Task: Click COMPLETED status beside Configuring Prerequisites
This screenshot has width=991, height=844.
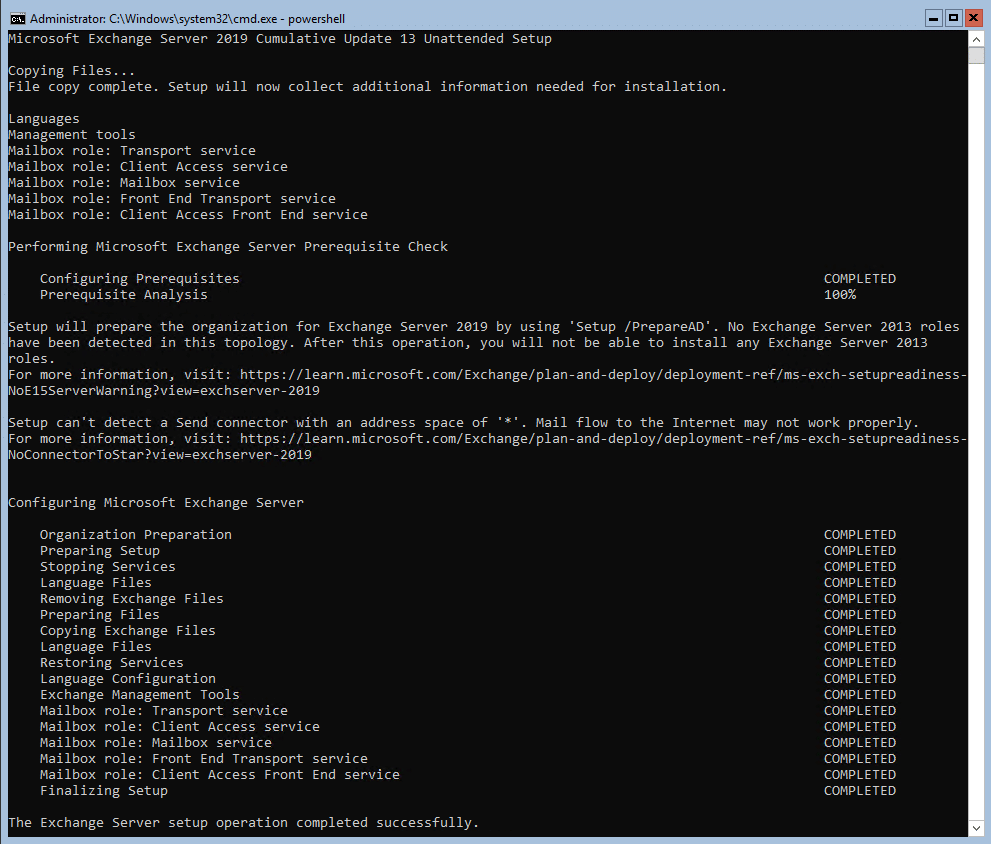Action: [x=860, y=279]
